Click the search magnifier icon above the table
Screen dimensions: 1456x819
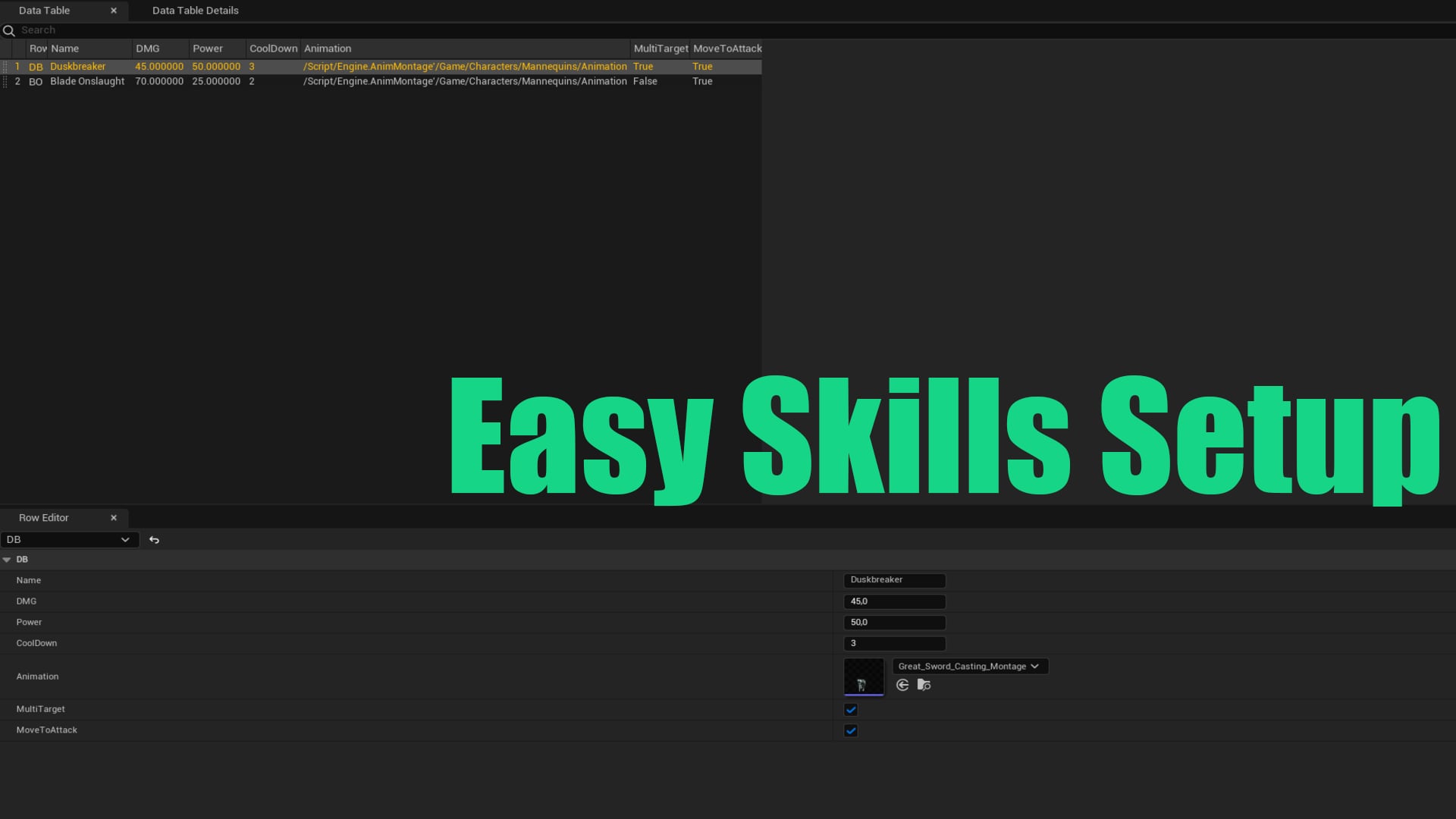tap(9, 30)
